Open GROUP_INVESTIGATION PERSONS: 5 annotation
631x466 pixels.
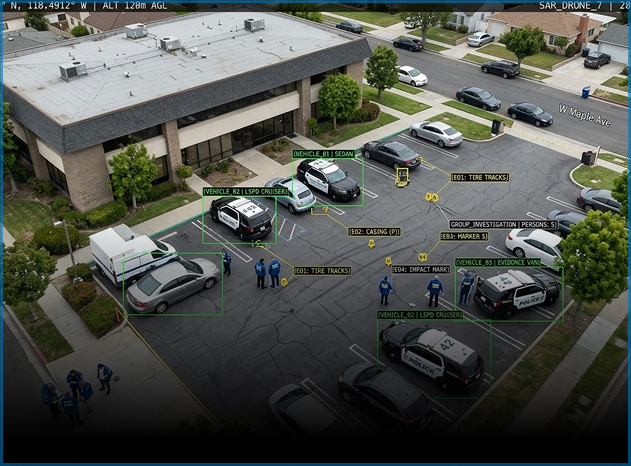[504, 225]
